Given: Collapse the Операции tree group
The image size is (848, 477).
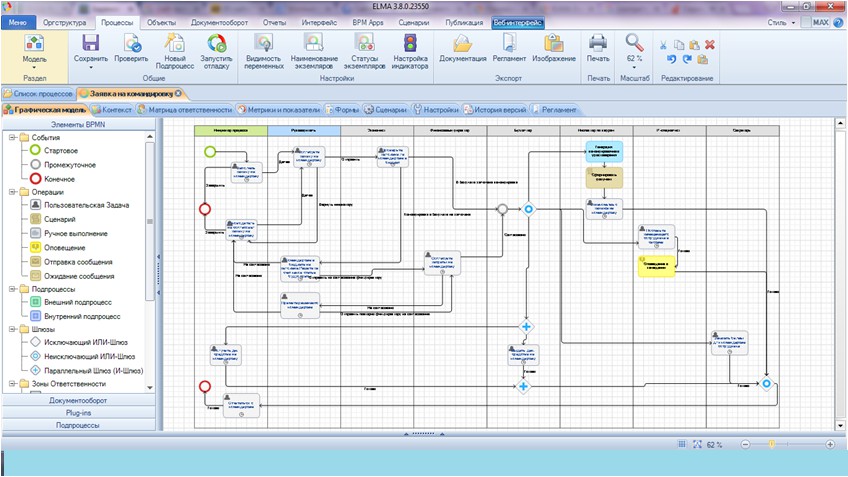Looking at the screenshot, I should coord(12,191).
